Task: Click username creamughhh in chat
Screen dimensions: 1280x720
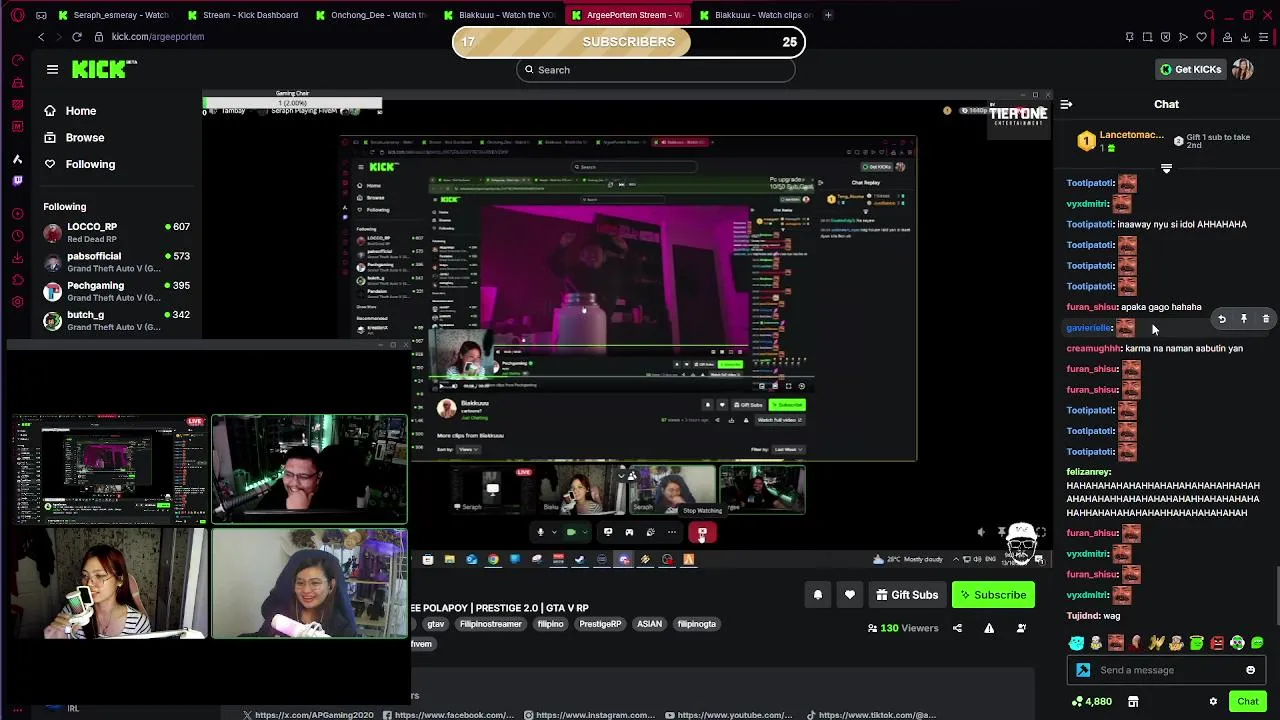Action: pos(1093,348)
